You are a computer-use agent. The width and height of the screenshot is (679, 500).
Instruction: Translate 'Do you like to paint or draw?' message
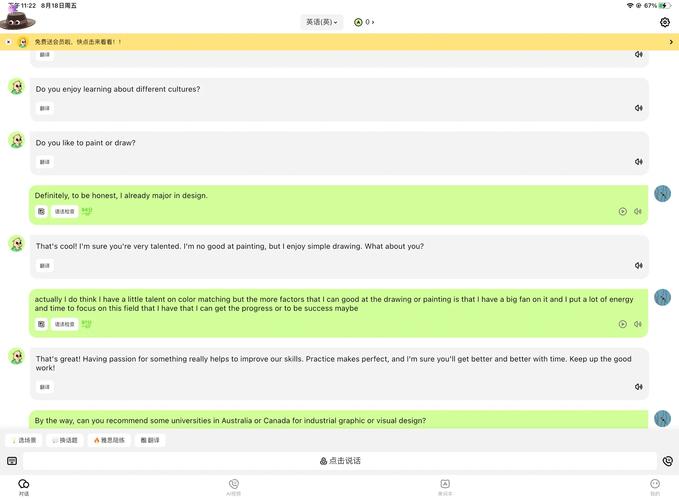click(45, 162)
